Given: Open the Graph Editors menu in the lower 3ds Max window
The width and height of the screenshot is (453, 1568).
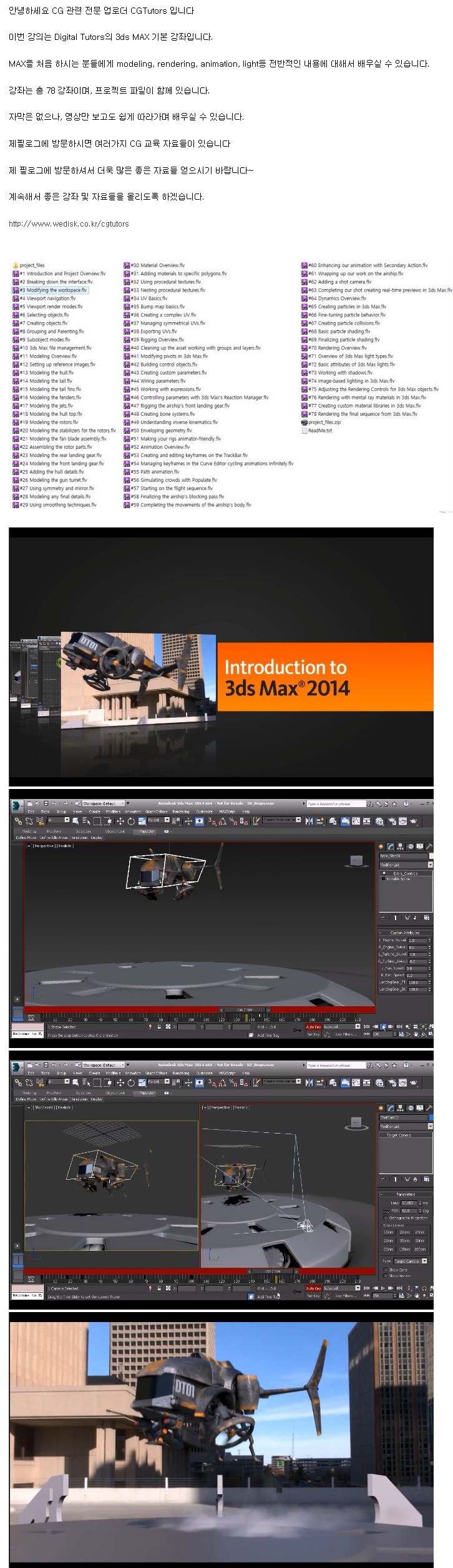Looking at the screenshot, I should (157, 1073).
